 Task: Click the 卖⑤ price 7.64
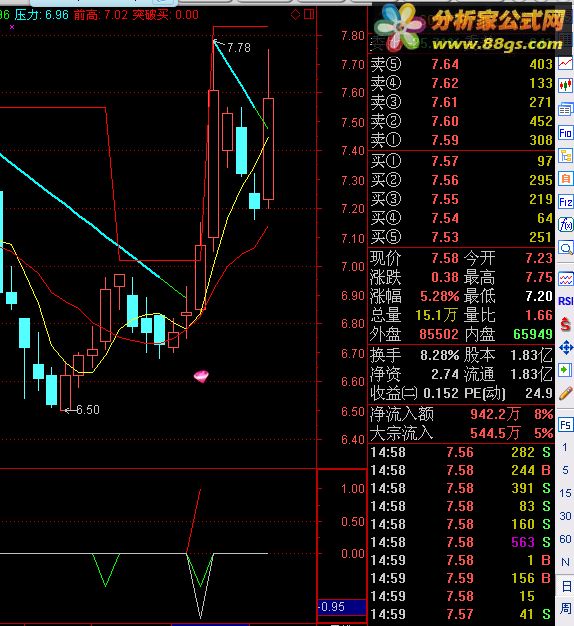(x=445, y=64)
